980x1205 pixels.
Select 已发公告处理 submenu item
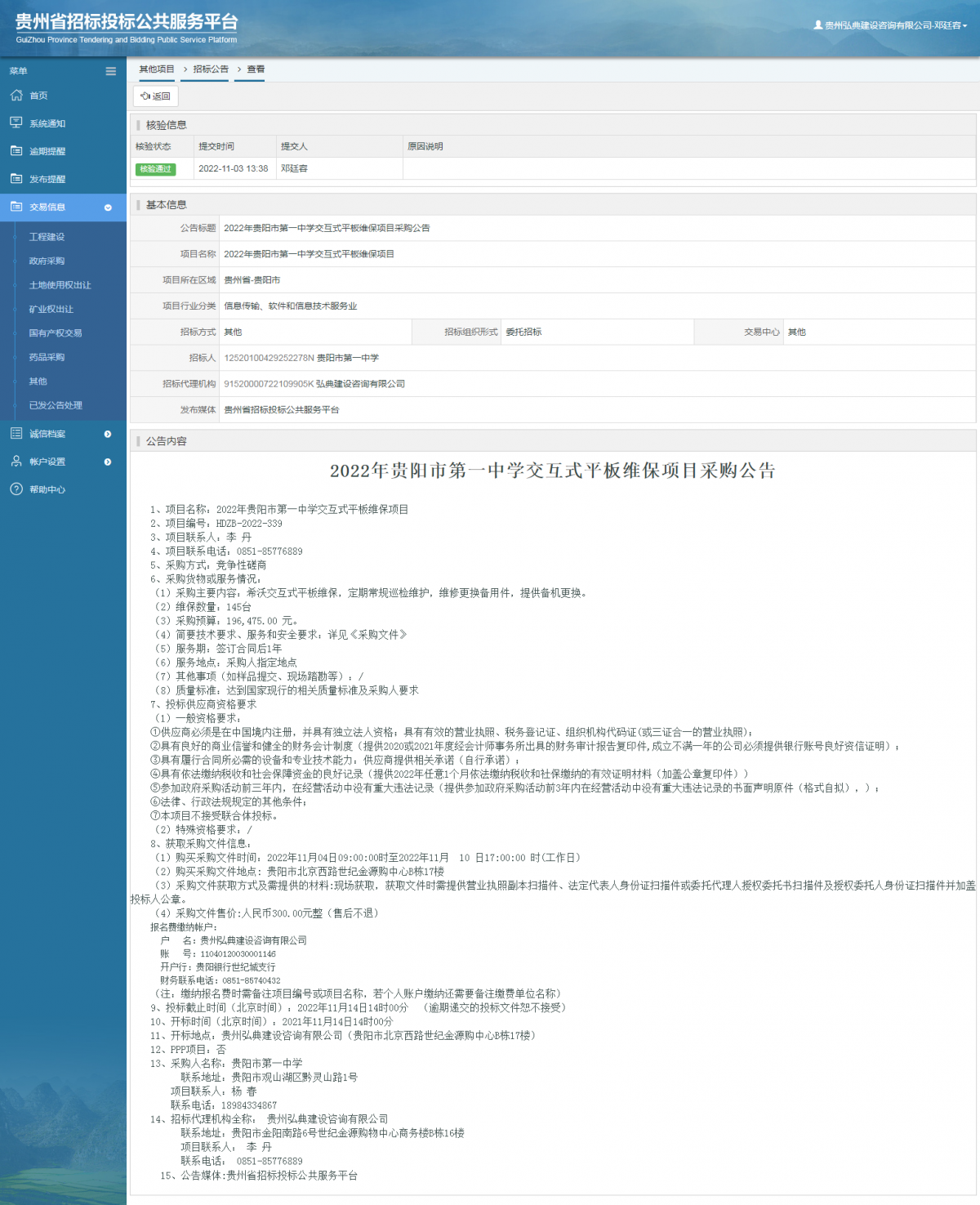tap(56, 405)
